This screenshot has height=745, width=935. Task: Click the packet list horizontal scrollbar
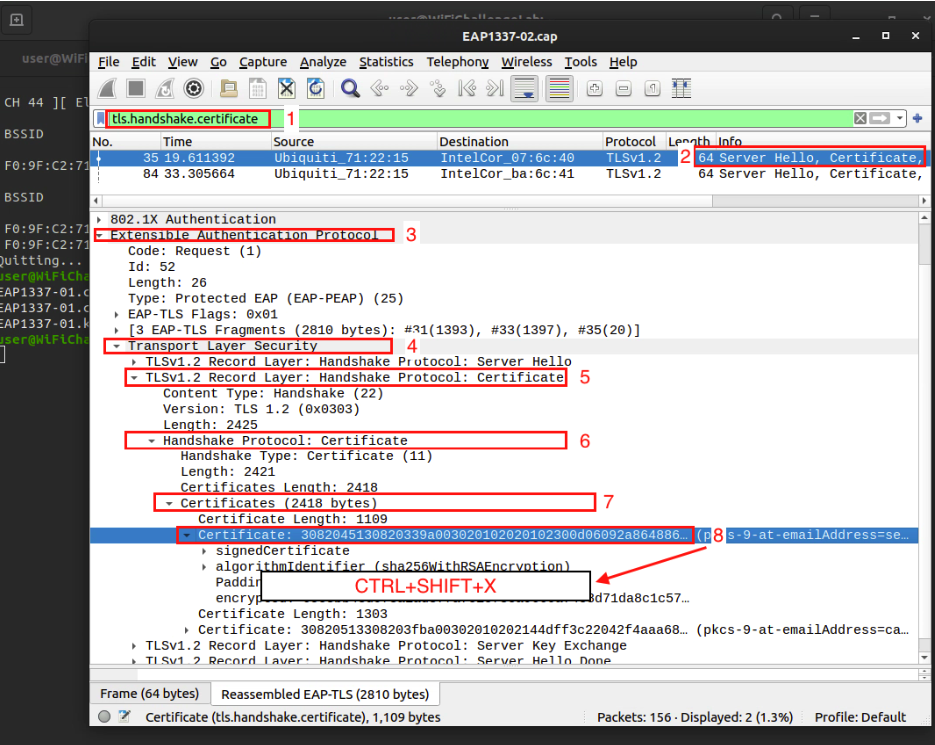(x=510, y=201)
